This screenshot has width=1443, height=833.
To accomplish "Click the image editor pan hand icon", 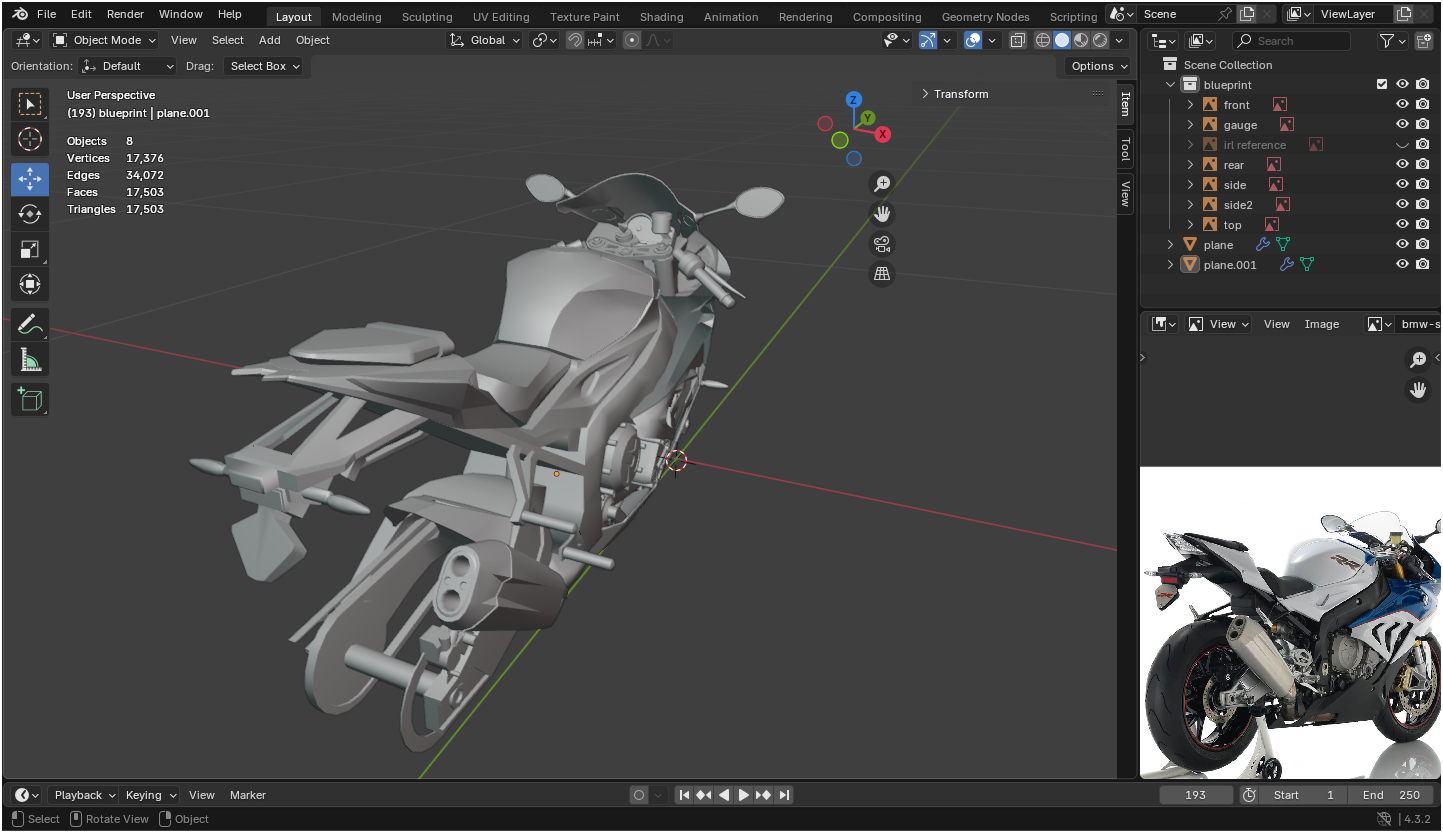I will (x=1418, y=390).
